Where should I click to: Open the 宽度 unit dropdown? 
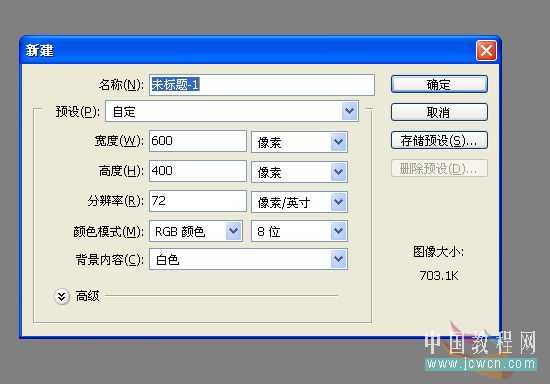pyautogui.click(x=299, y=142)
